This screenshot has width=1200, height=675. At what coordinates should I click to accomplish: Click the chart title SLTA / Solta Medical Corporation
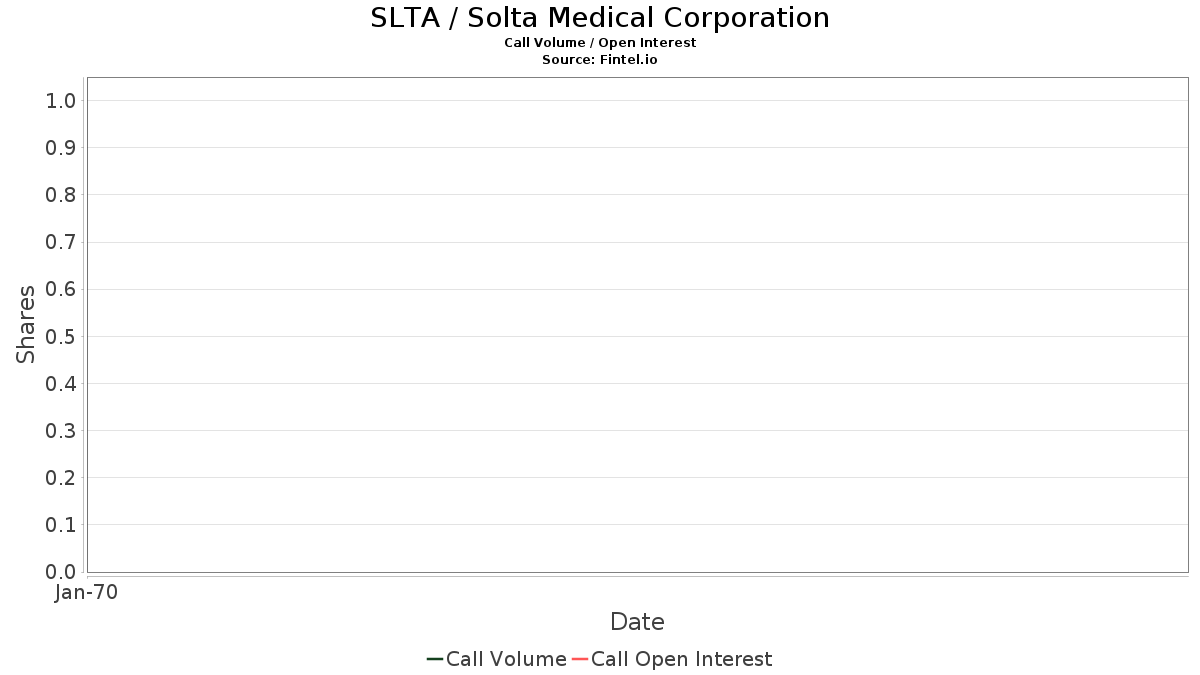point(600,18)
